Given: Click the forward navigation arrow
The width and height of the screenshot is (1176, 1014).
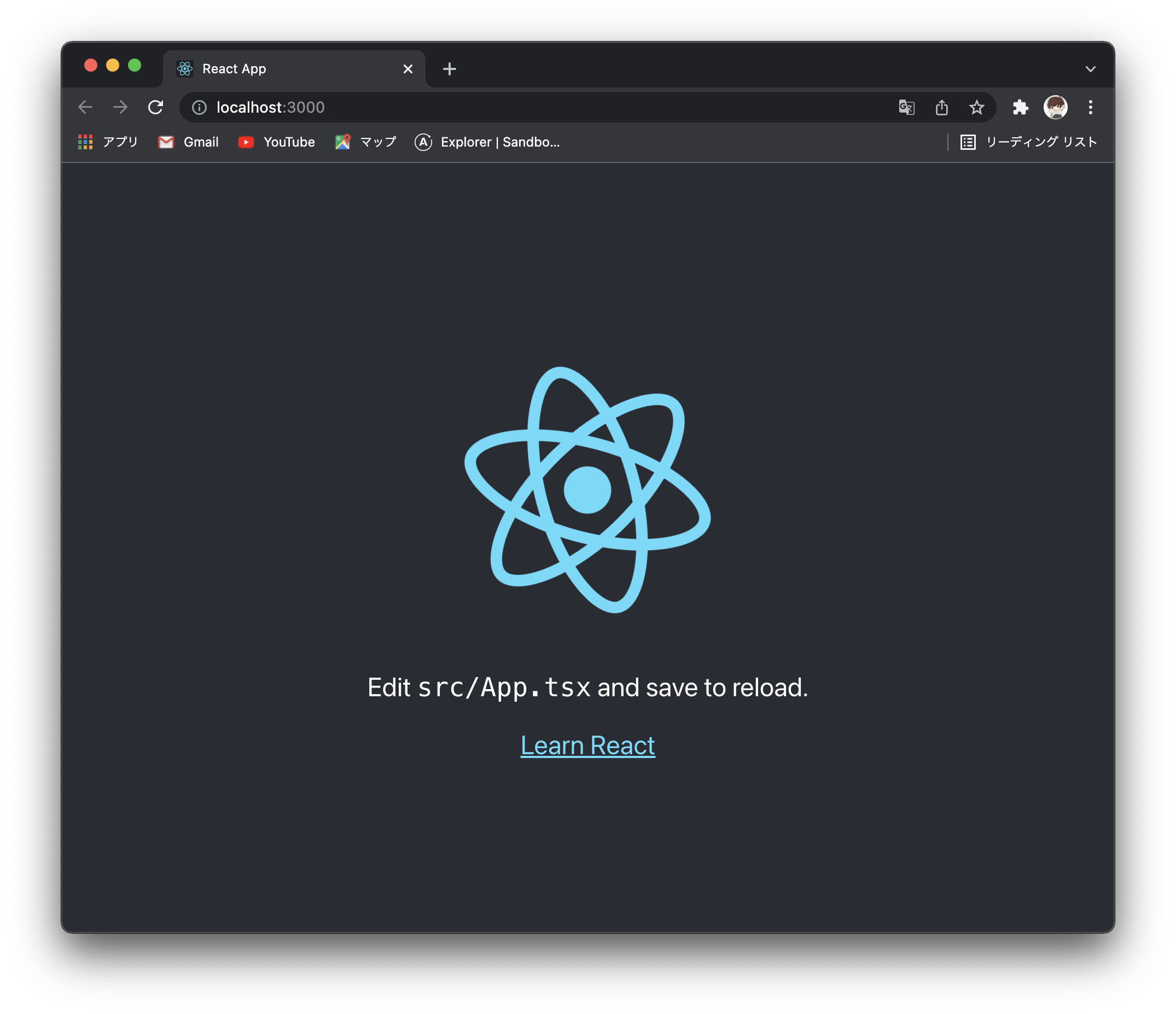Looking at the screenshot, I should (120, 107).
